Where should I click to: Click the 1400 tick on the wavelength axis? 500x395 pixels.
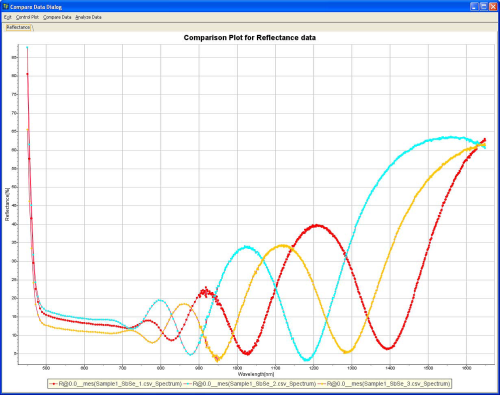tap(390, 368)
